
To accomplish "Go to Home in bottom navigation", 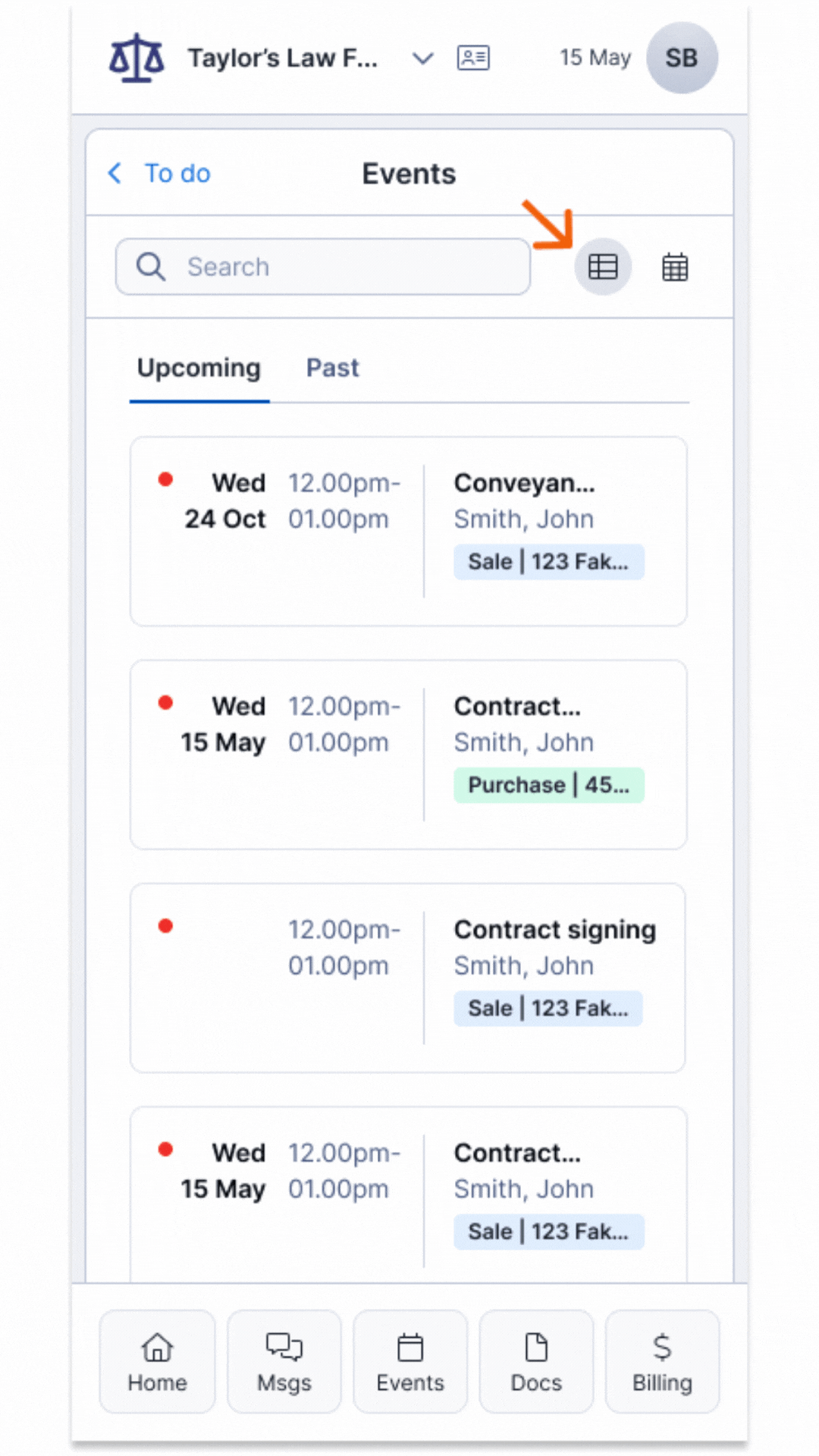I will pos(157,1361).
